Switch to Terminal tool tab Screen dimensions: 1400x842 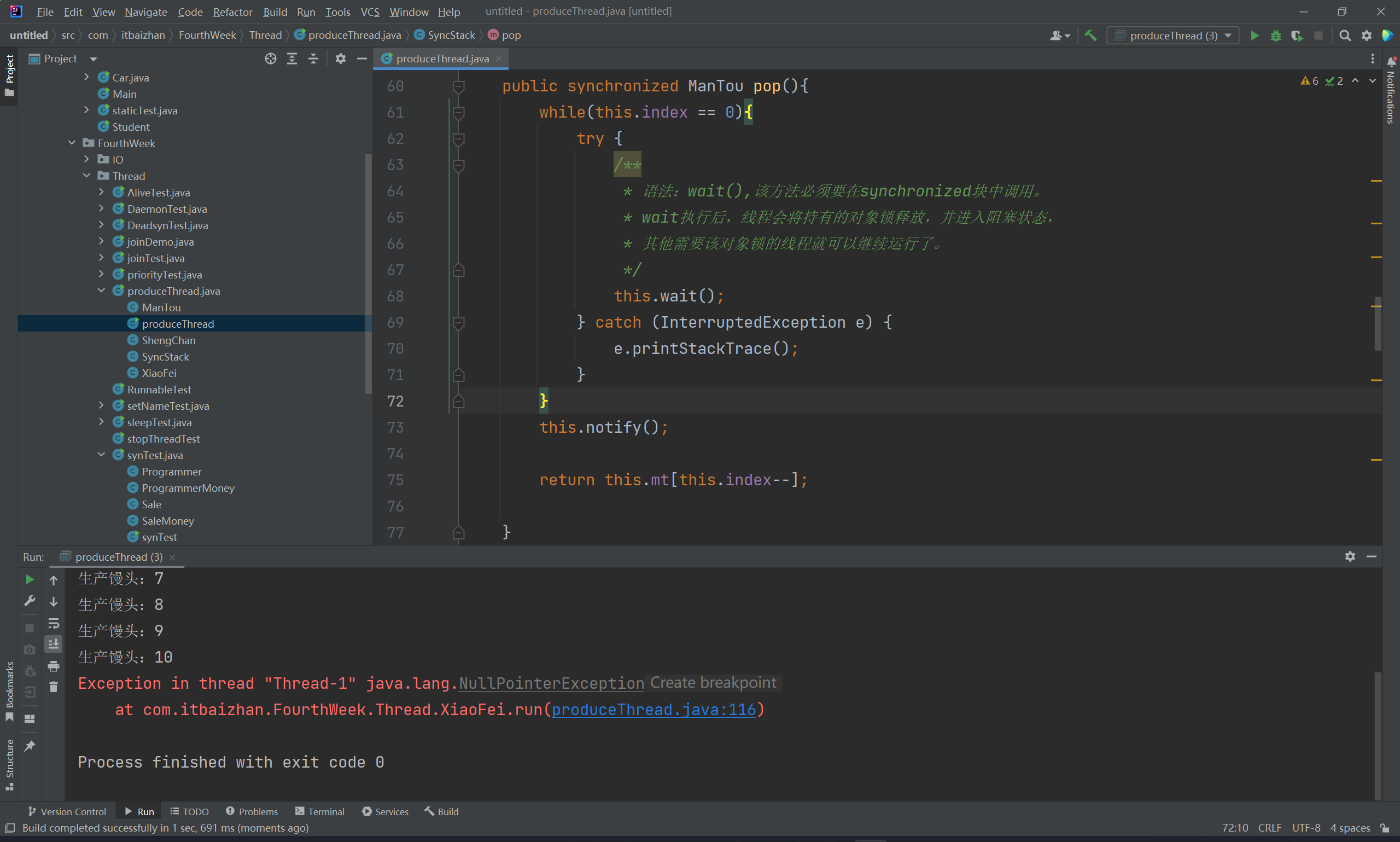(320, 811)
